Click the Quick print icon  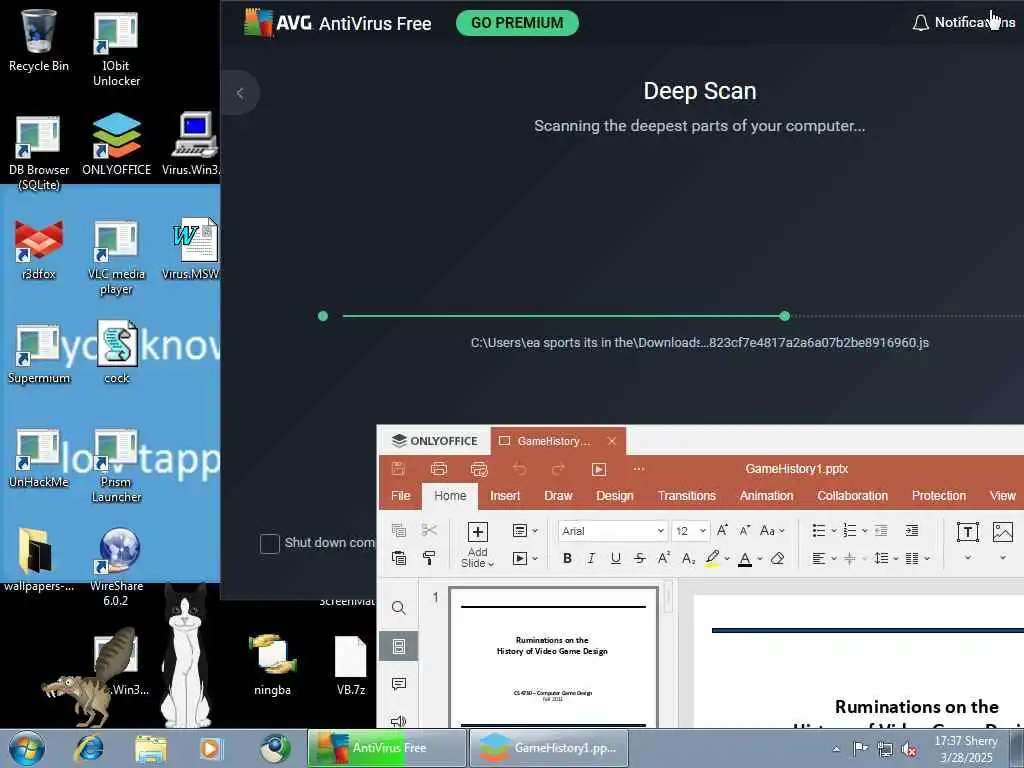pyautogui.click(x=479, y=469)
